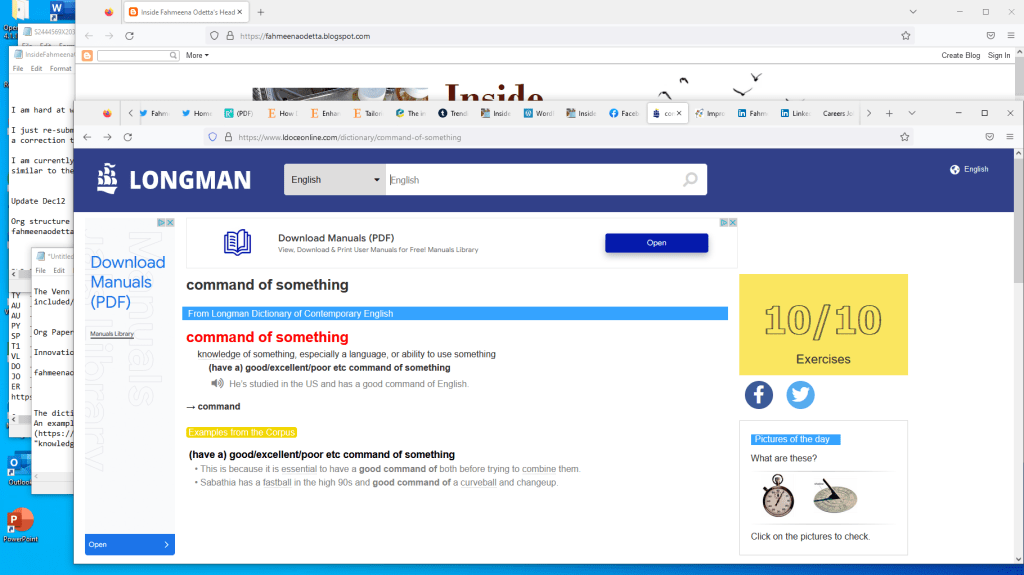Close the left sidebar ad using its X icon
Image resolution: width=1024 pixels, height=575 pixels.
pyautogui.click(x=170, y=223)
